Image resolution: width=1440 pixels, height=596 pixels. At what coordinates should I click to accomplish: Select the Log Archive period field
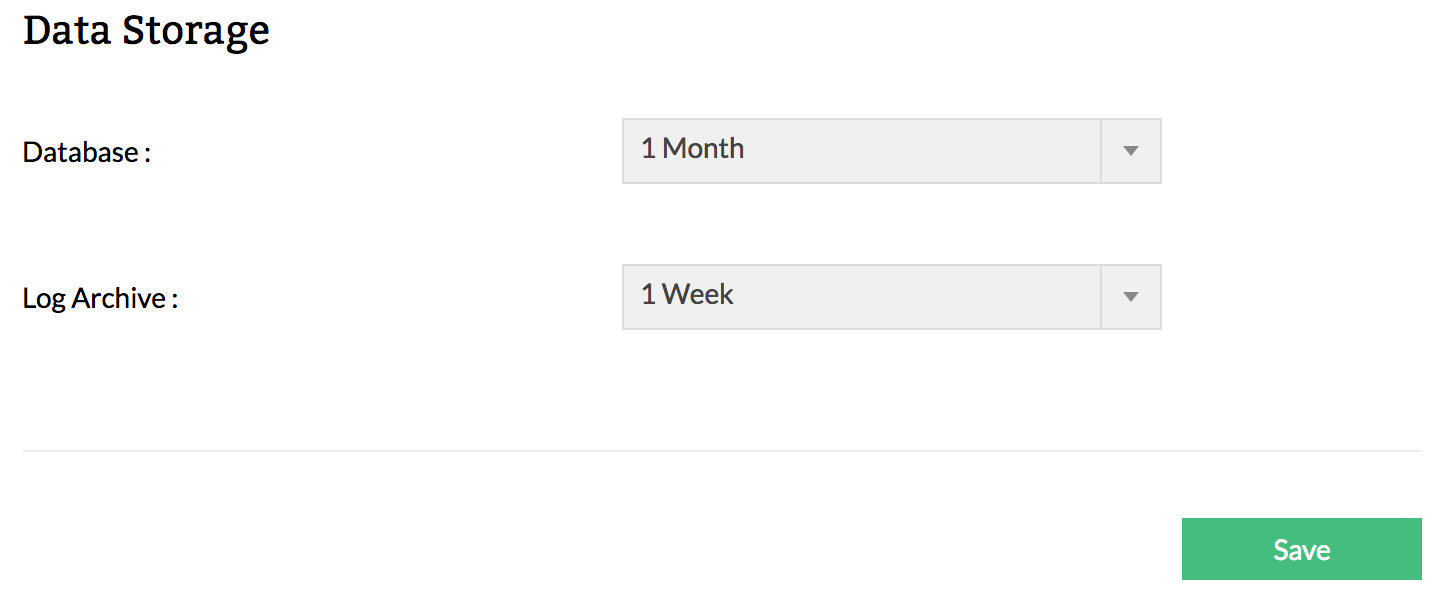pyautogui.click(x=860, y=297)
